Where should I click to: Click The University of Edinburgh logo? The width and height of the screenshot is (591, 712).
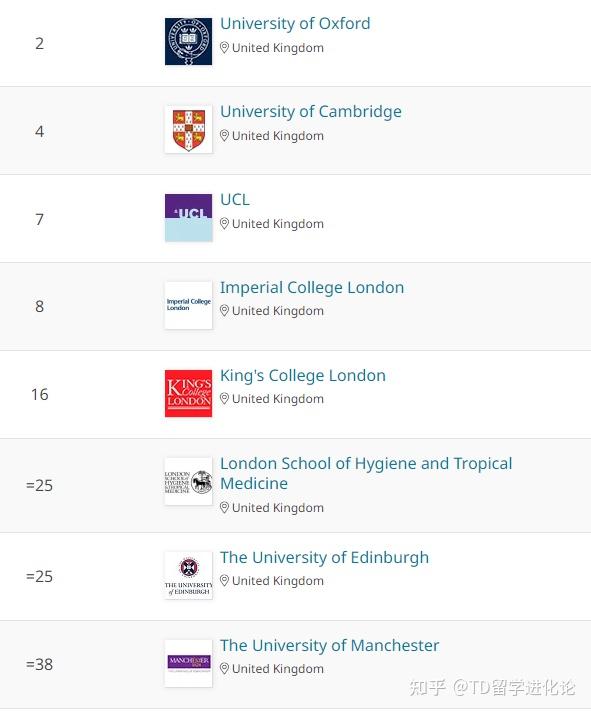188,575
